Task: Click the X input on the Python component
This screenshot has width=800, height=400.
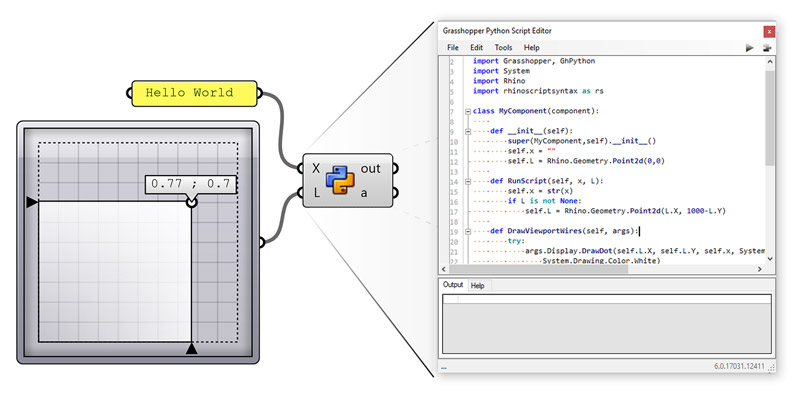Action: pyautogui.click(x=315, y=168)
